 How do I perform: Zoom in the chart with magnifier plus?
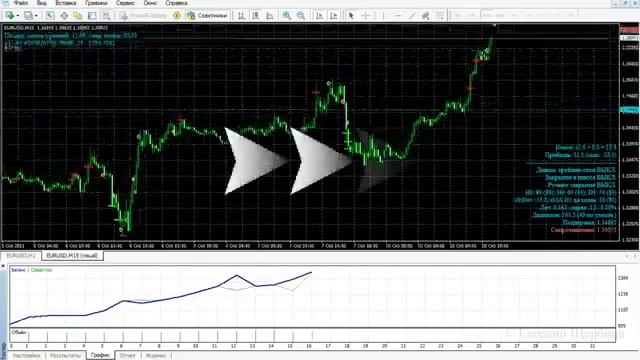click(287, 16)
